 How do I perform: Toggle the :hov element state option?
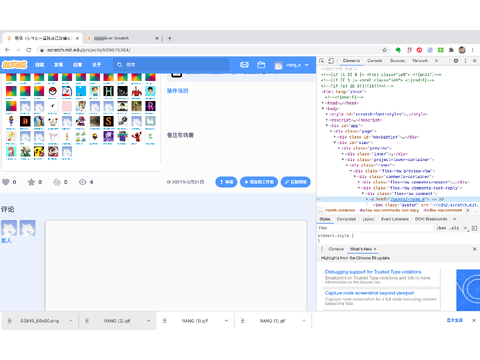coord(441,228)
